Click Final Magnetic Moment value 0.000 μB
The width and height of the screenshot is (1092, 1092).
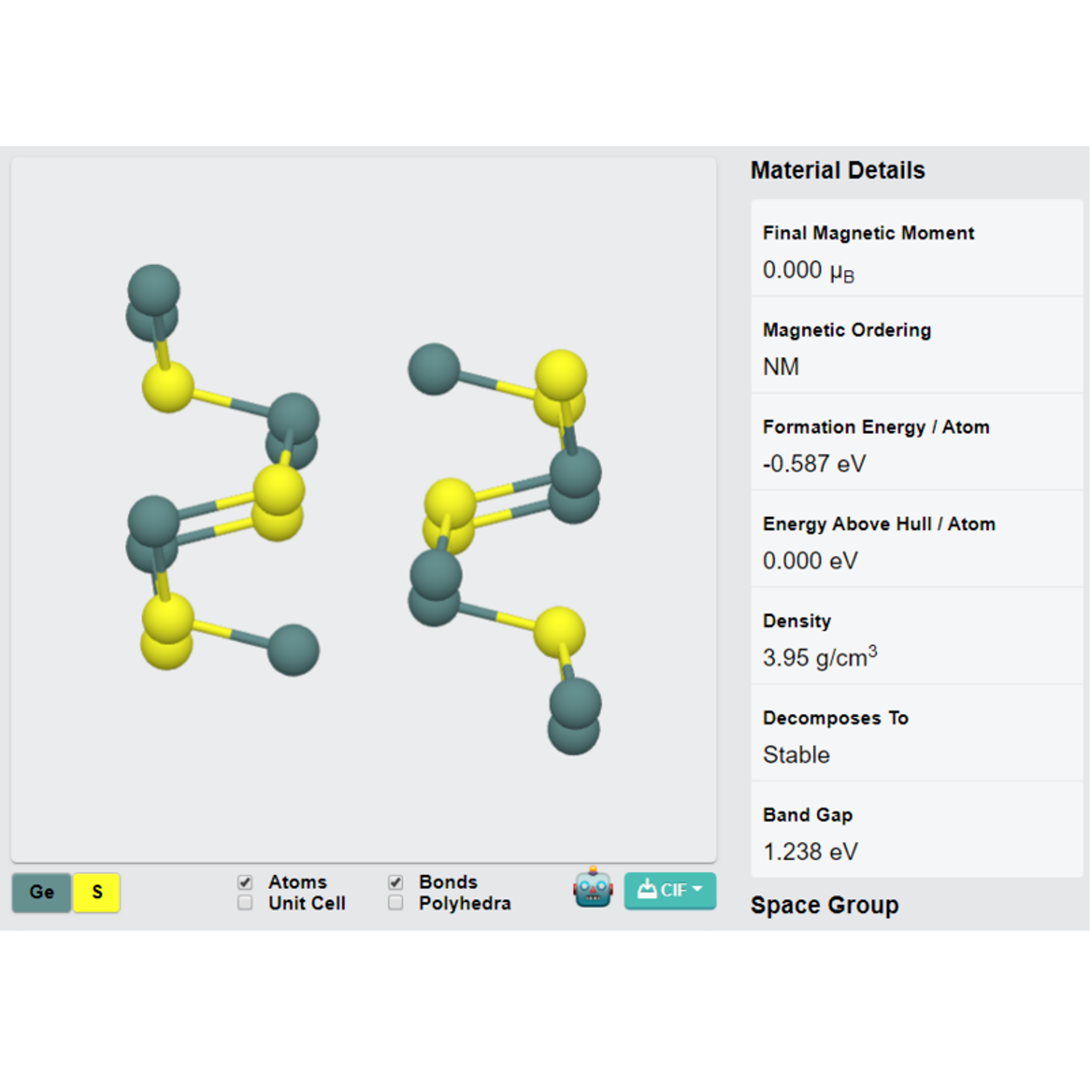point(808,271)
